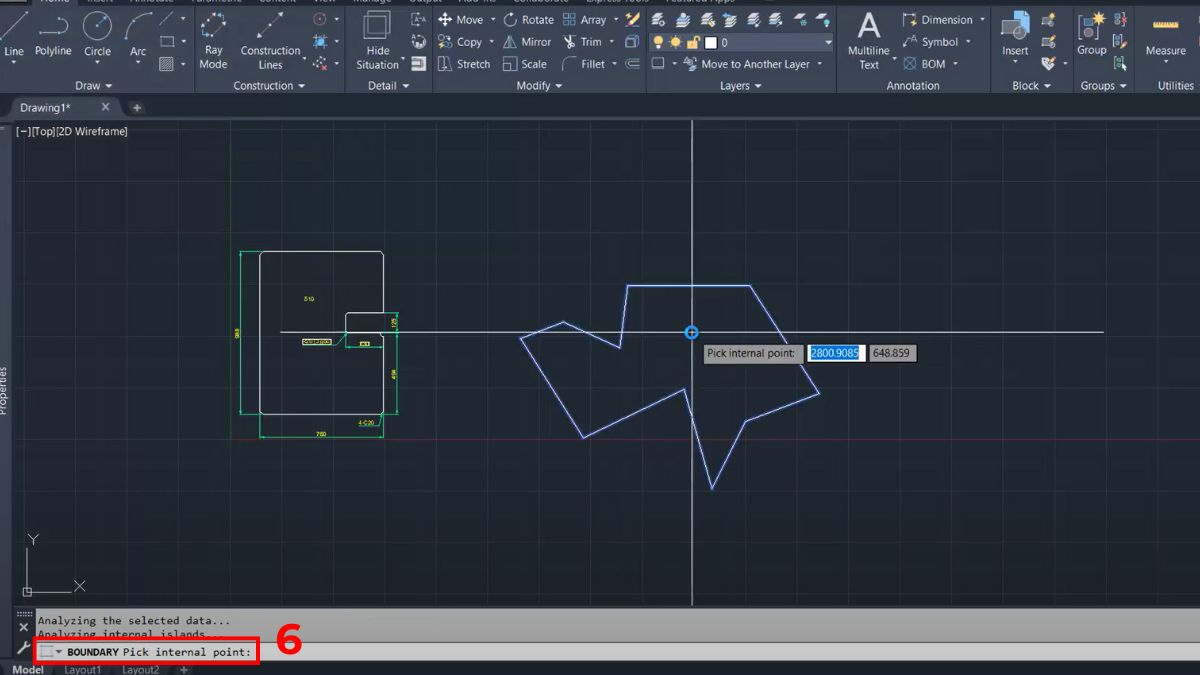Close the command line panel

[x=23, y=627]
